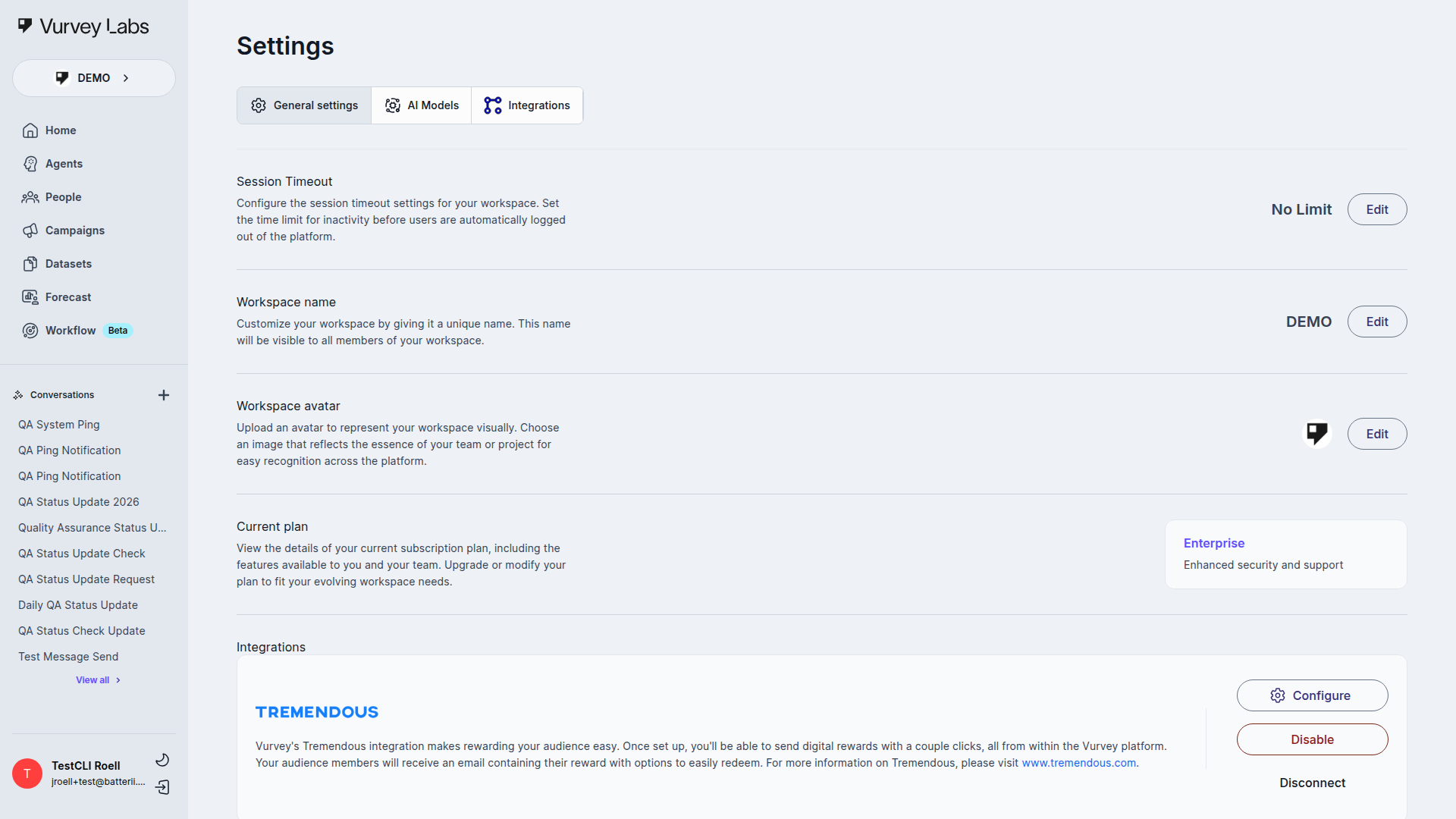This screenshot has width=1456, height=819.
Task: Click the workspace avatar thumbnail
Action: tap(1317, 434)
